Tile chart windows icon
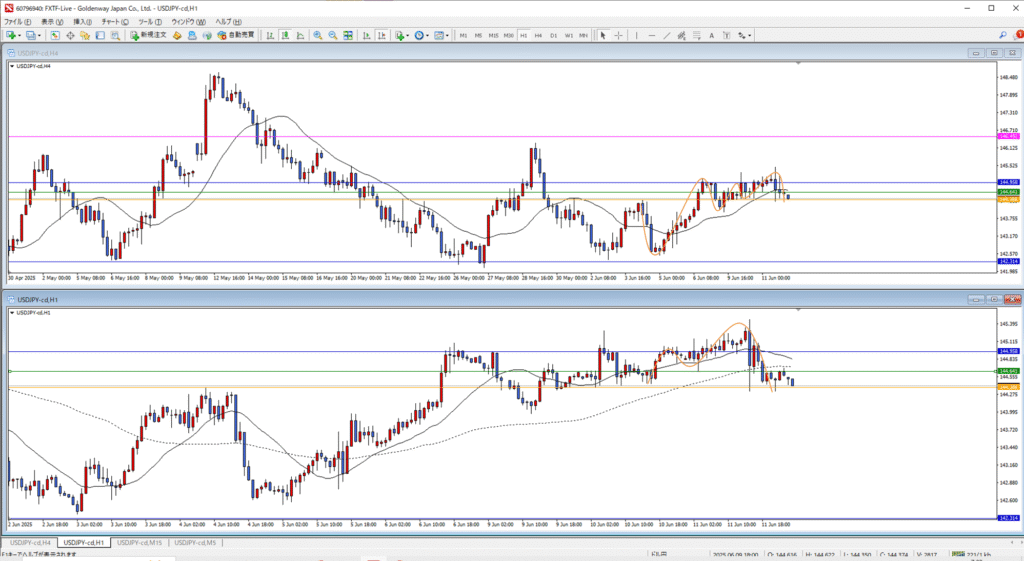Viewport: 1024px width, 561px height. click(347, 35)
